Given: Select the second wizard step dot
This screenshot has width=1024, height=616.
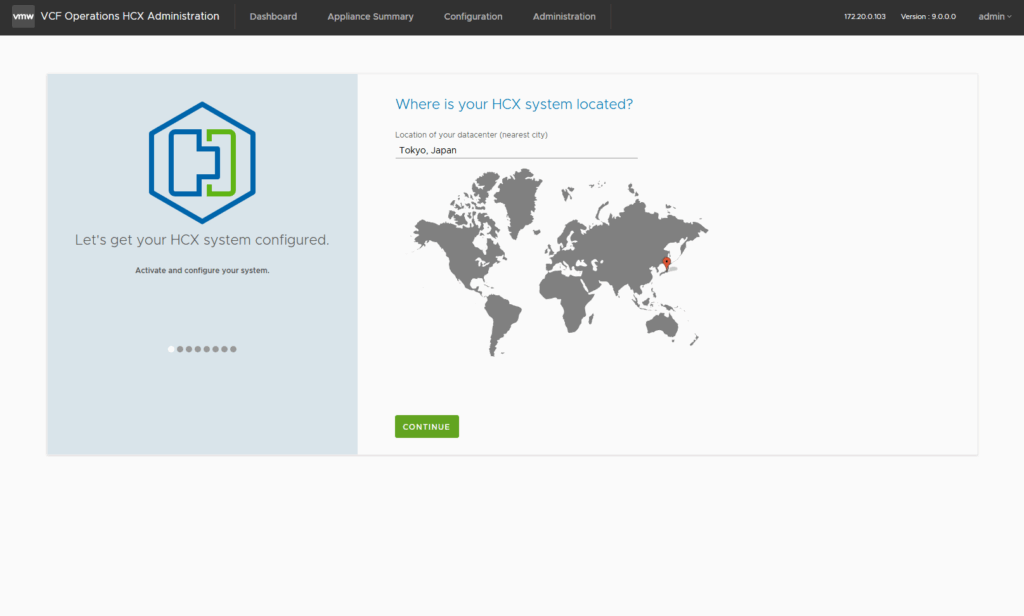Looking at the screenshot, I should click(180, 349).
